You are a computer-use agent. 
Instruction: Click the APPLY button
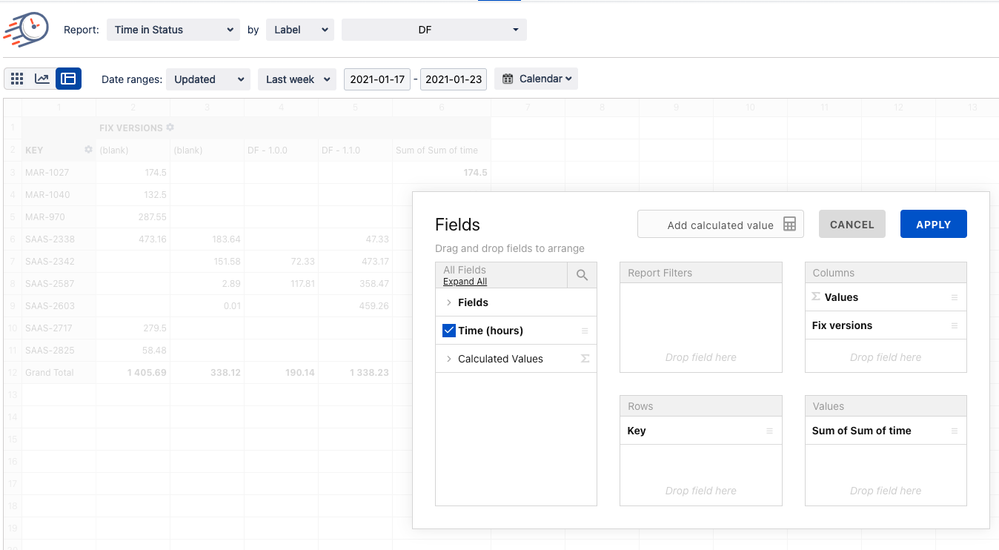point(933,224)
